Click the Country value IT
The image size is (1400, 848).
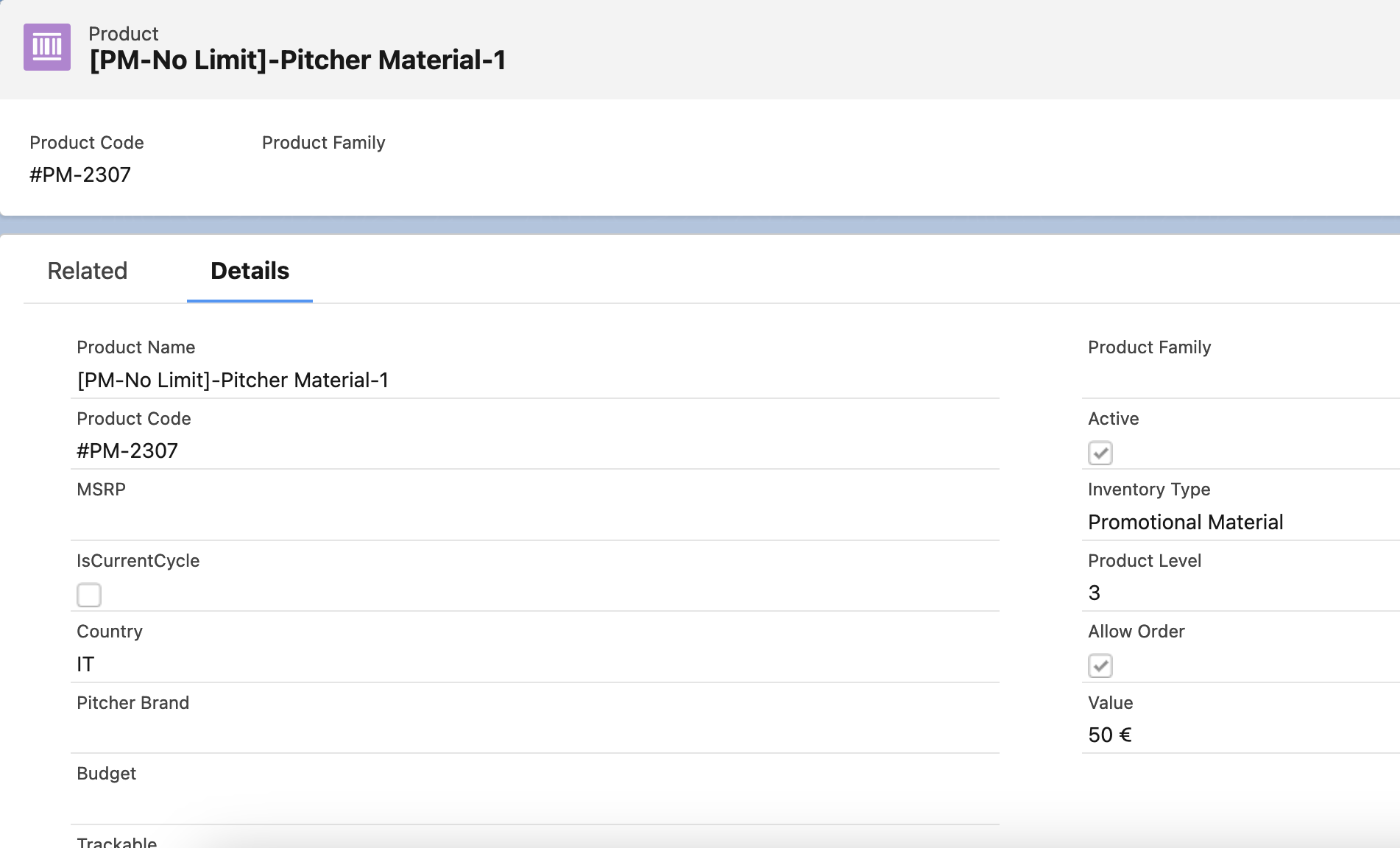coord(85,664)
